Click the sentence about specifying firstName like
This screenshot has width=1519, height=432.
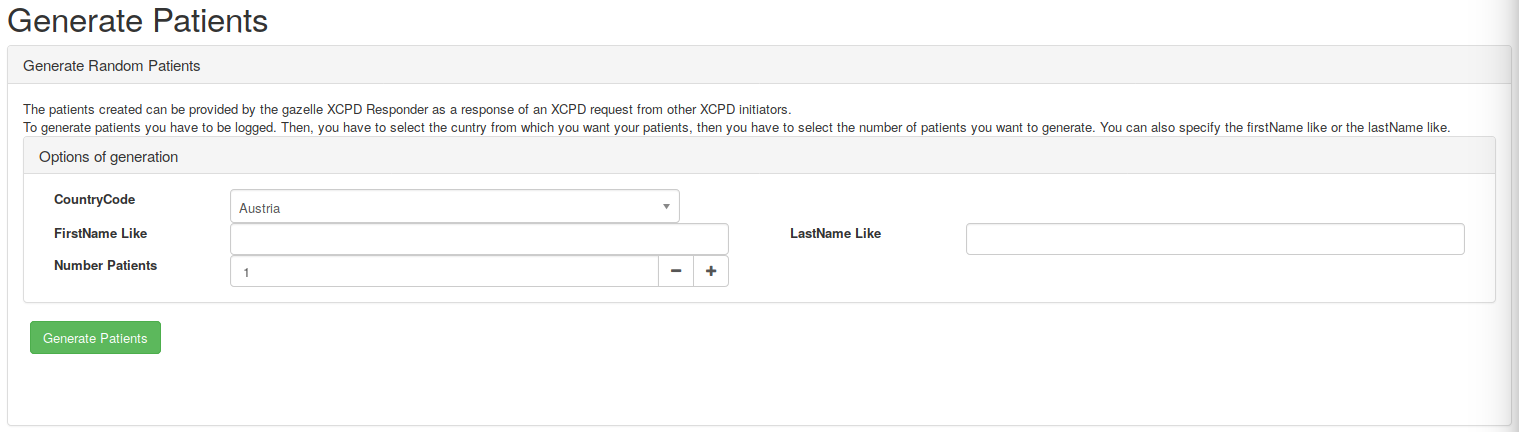pos(1273,127)
